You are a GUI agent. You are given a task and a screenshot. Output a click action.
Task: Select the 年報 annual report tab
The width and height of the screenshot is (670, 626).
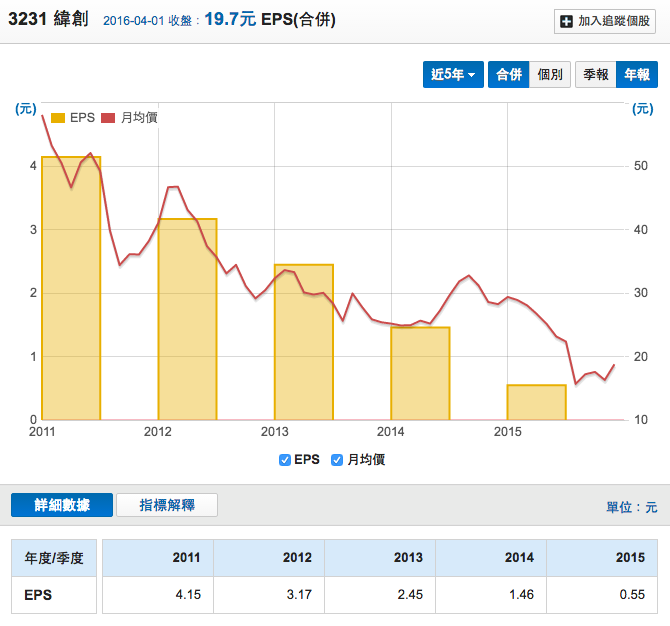[637, 75]
